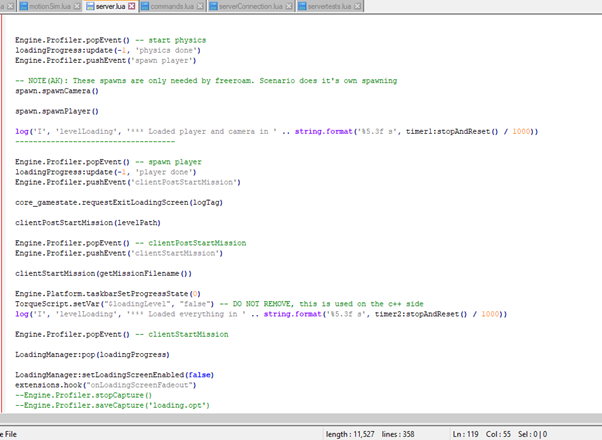Image resolution: width=602 pixels, height=440 pixels.
Task: Switch to the serverConnection.lua tab
Action: [250, 6]
